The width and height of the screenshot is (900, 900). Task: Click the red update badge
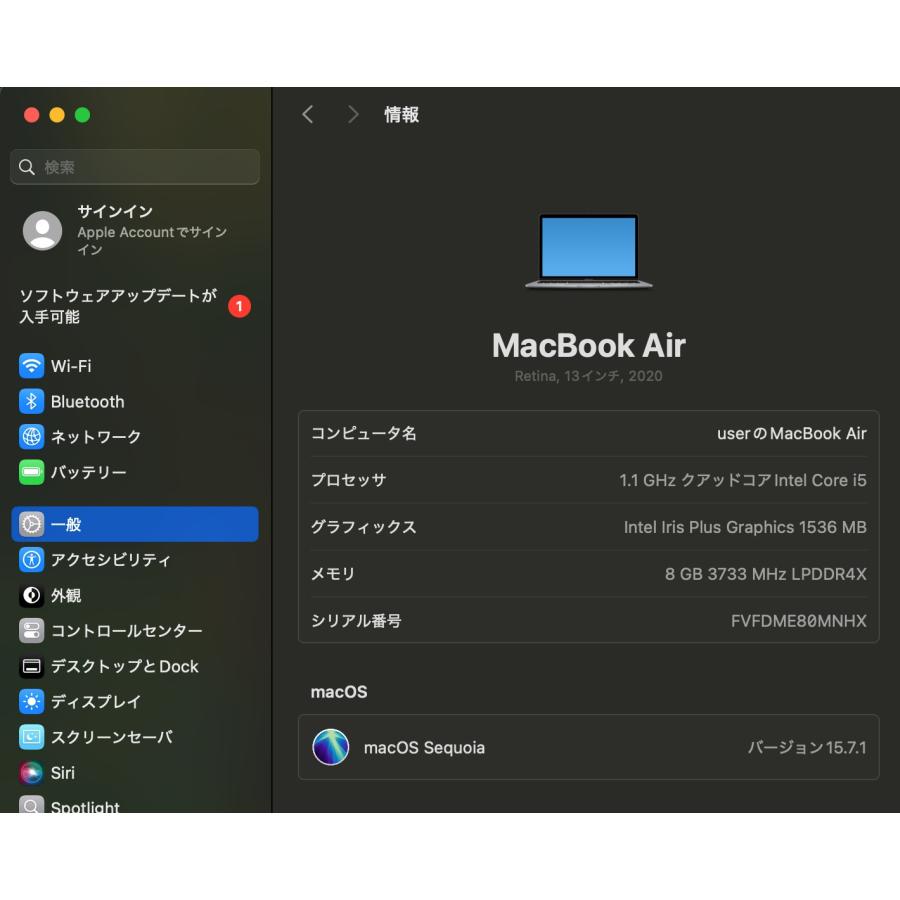(239, 306)
